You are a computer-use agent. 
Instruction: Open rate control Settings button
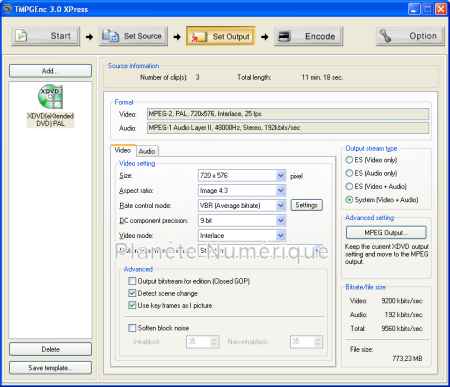tap(307, 205)
